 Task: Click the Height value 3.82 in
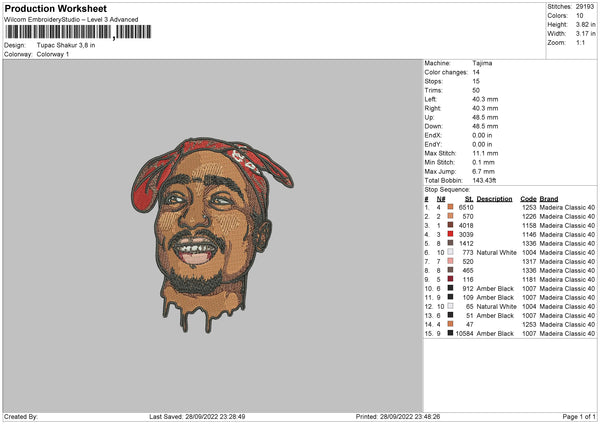[585, 24]
